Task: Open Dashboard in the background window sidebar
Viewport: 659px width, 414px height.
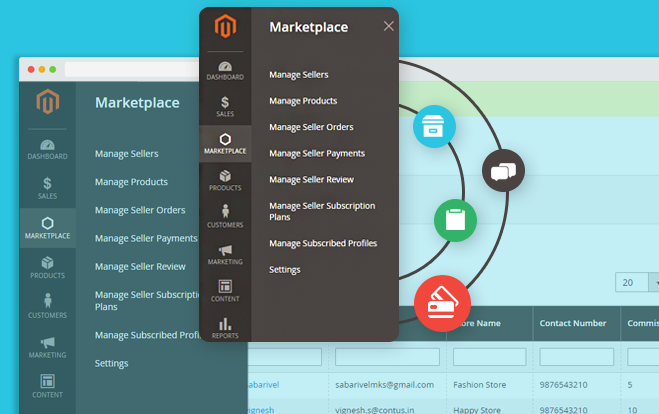Action: point(47,150)
